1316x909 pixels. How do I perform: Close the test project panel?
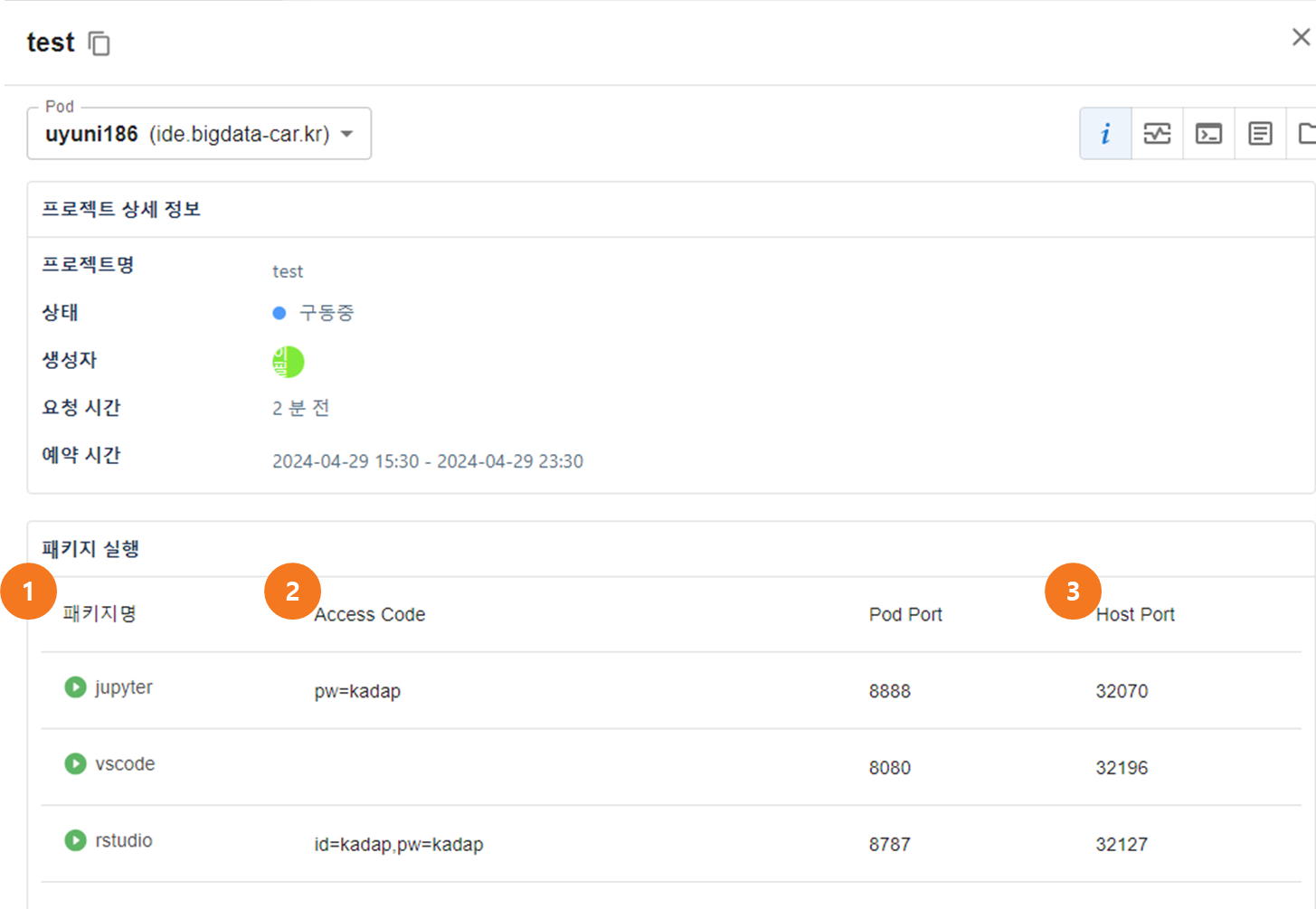[1301, 37]
